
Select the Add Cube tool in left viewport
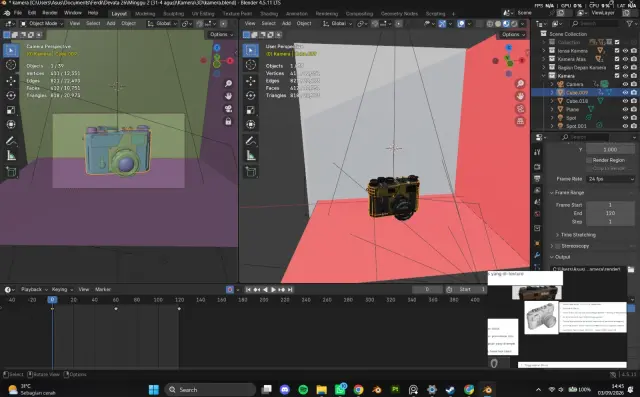point(11,172)
